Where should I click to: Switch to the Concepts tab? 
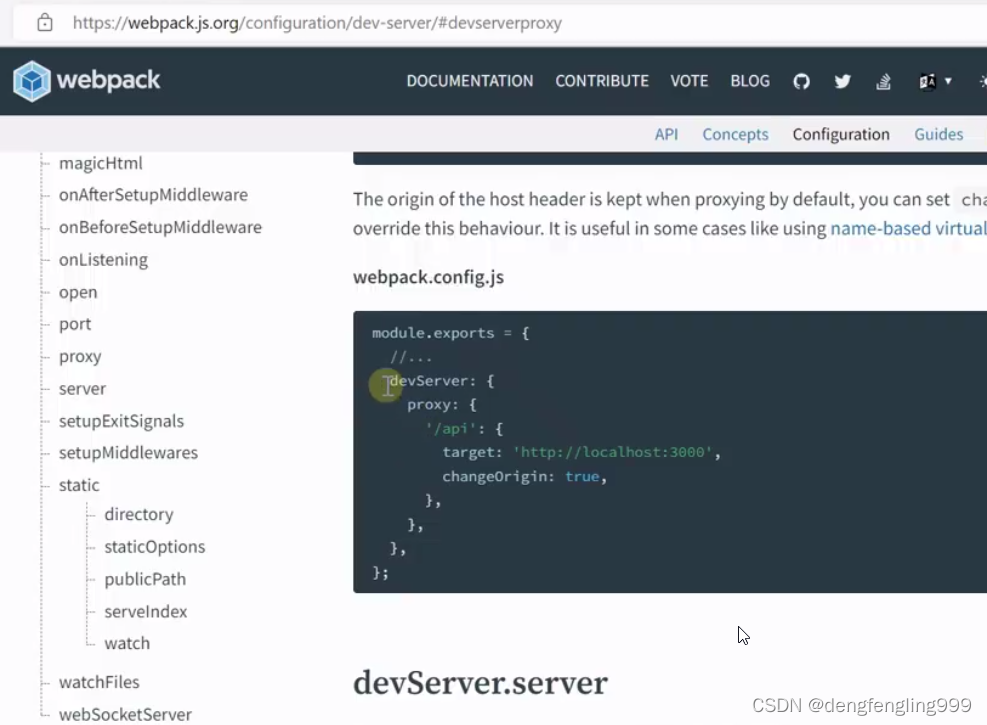(735, 134)
